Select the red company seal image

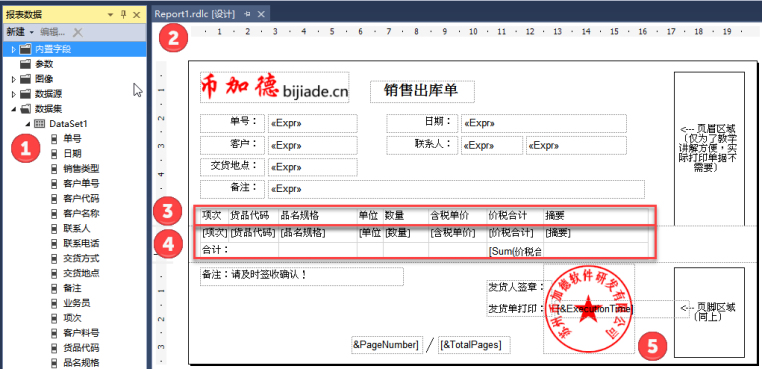[x=589, y=309]
